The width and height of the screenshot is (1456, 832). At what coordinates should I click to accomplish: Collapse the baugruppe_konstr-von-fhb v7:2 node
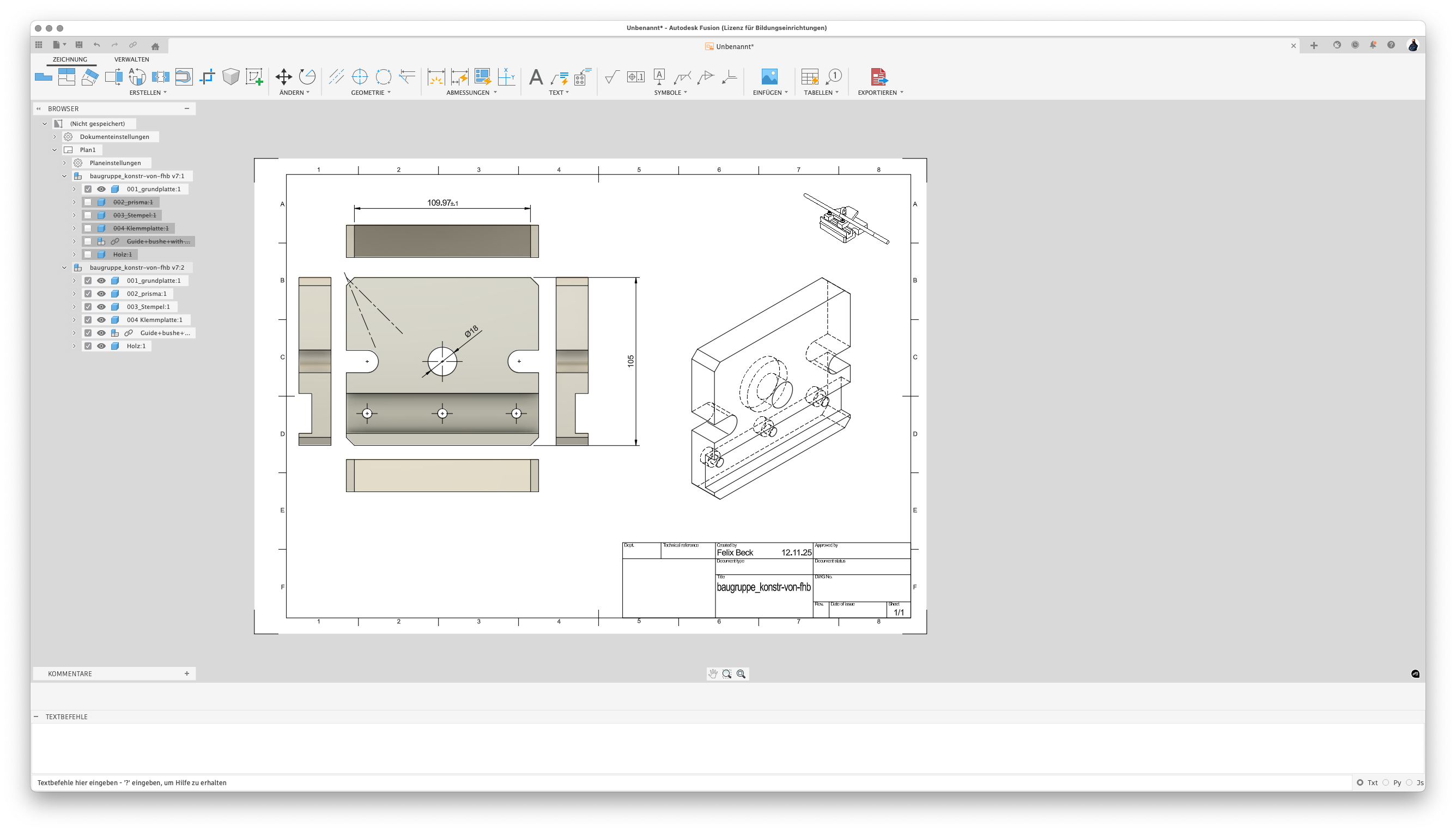click(x=64, y=268)
